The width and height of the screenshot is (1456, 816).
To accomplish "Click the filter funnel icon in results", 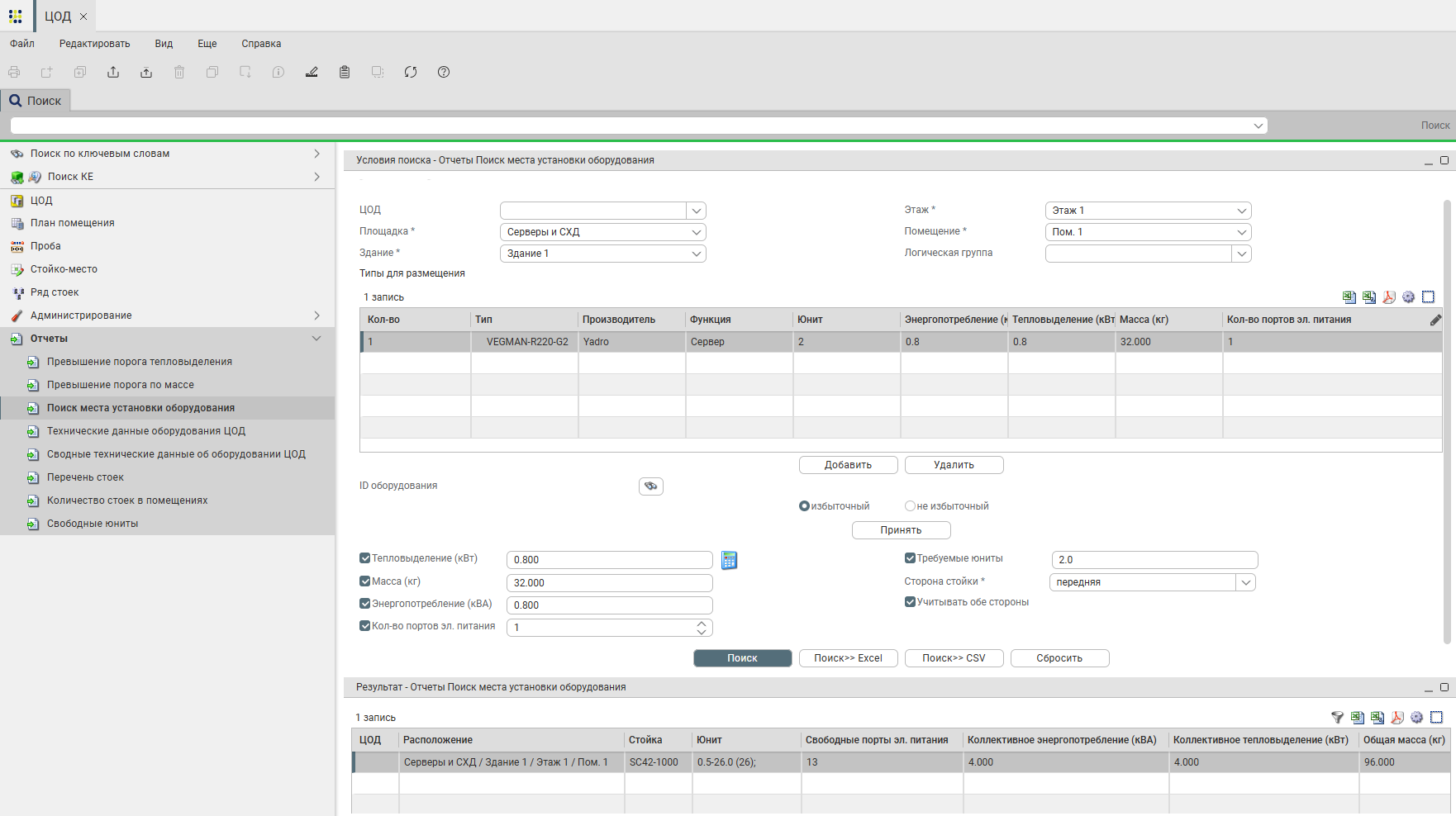I will pos(1337,718).
